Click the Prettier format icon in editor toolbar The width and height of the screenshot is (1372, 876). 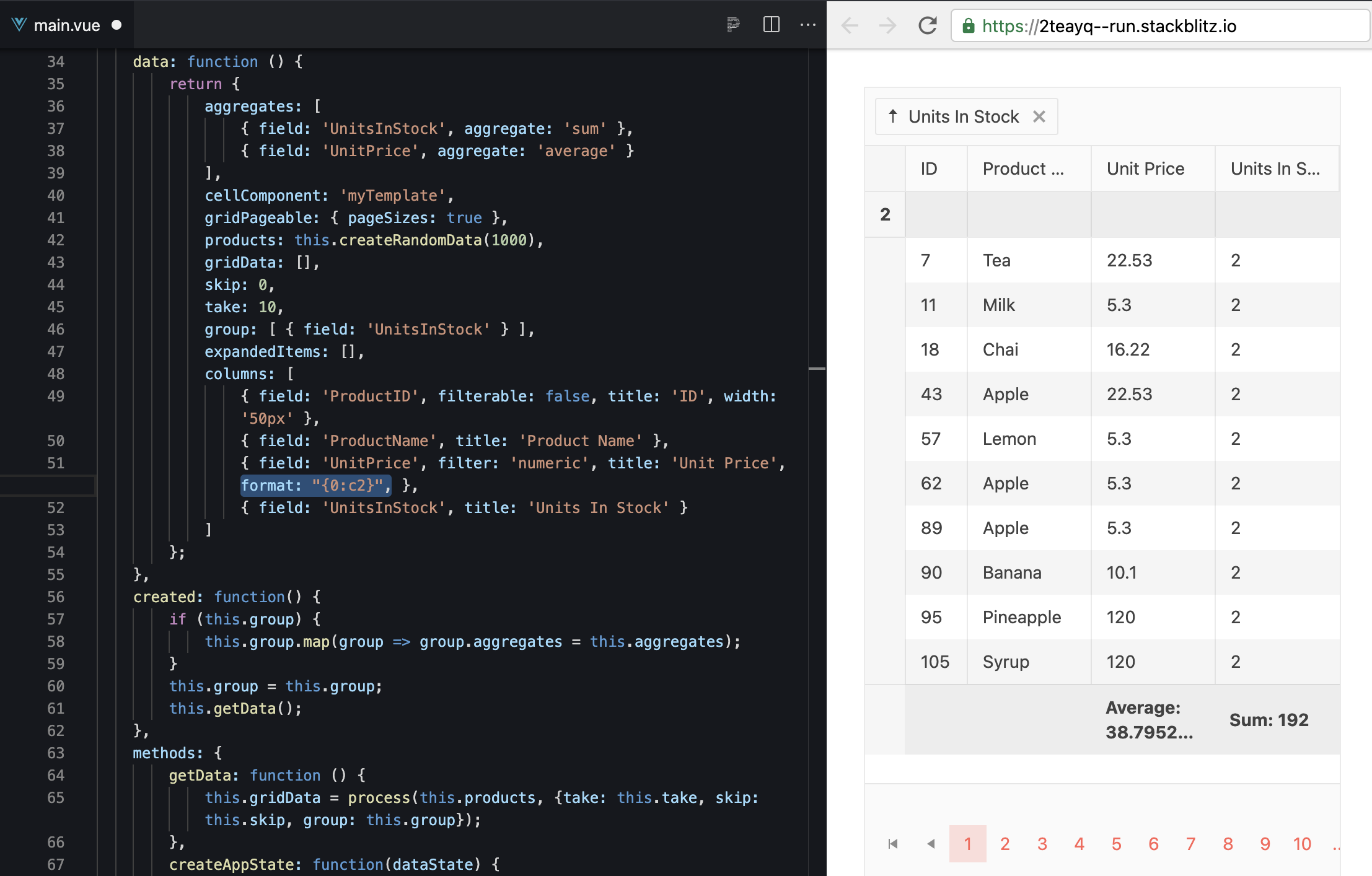[733, 25]
